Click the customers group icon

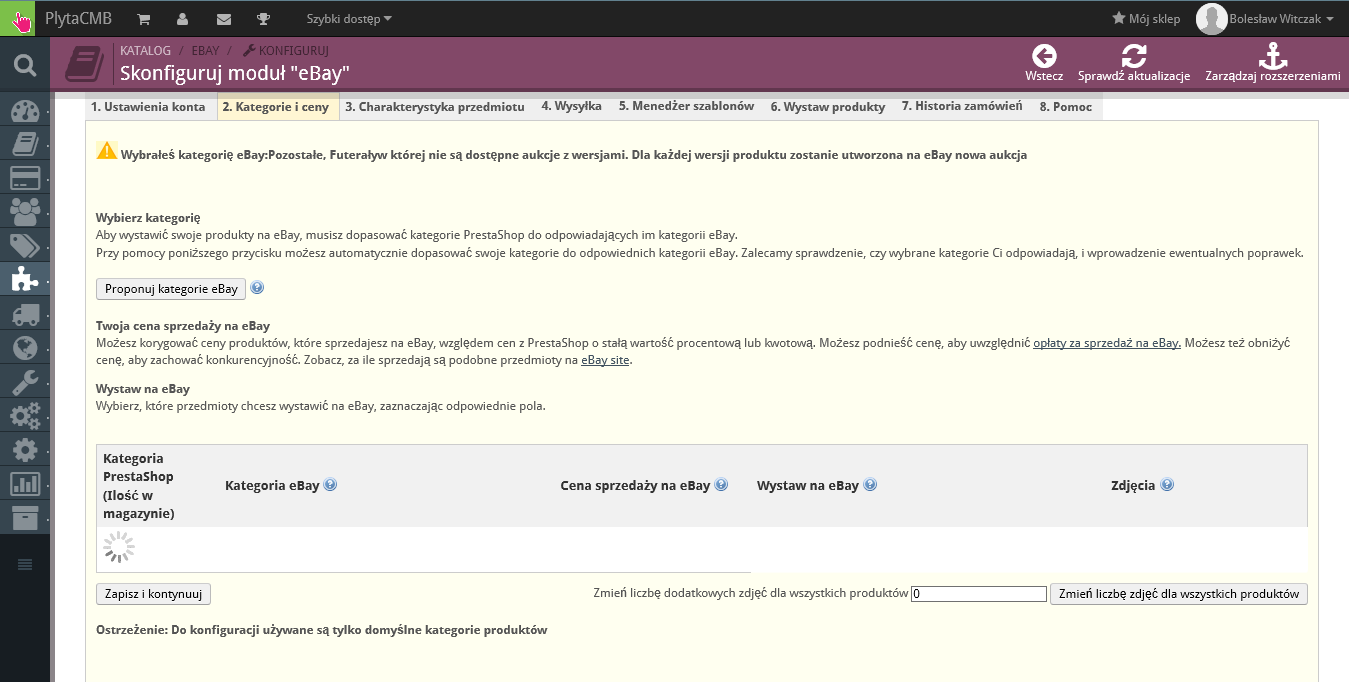pyautogui.click(x=24, y=212)
